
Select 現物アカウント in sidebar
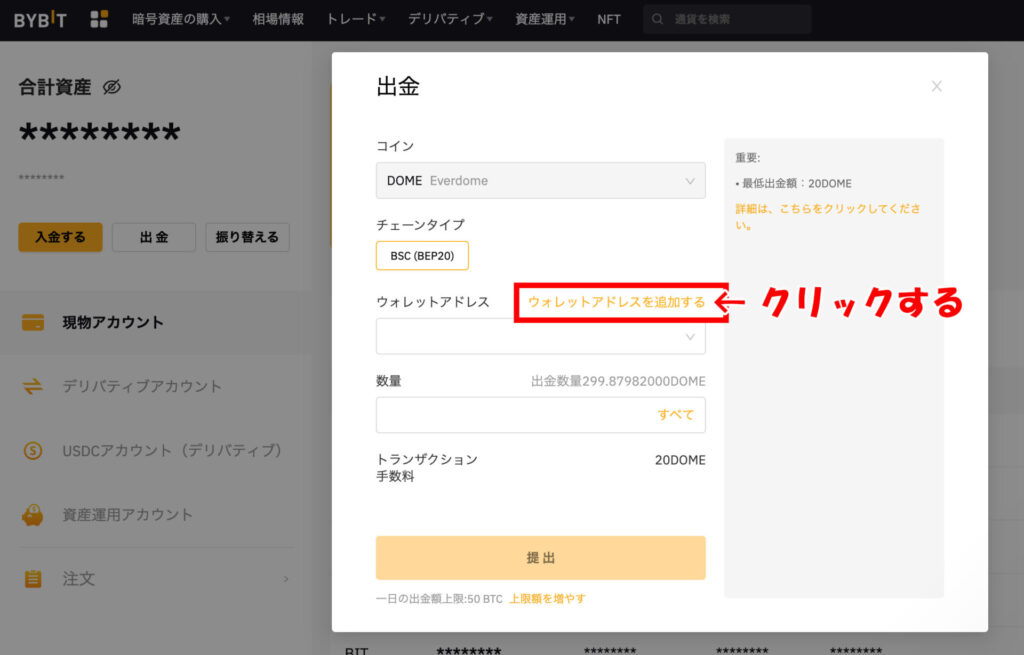157,323
